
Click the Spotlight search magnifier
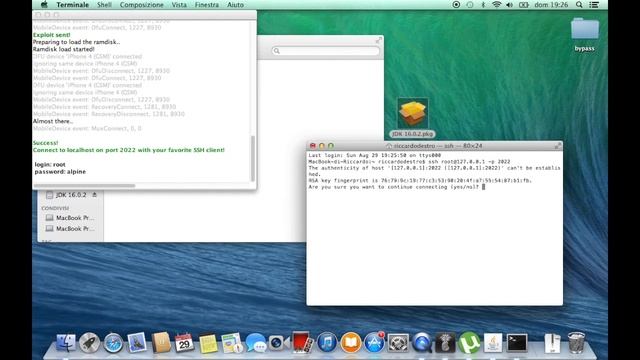[x=579, y=5]
